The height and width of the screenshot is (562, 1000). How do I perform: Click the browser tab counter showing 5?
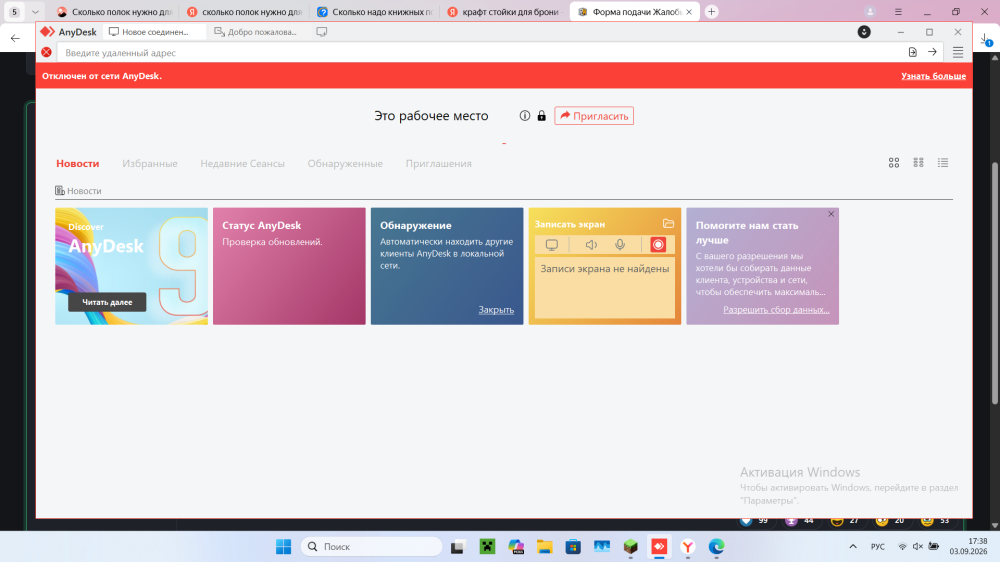(14, 11)
